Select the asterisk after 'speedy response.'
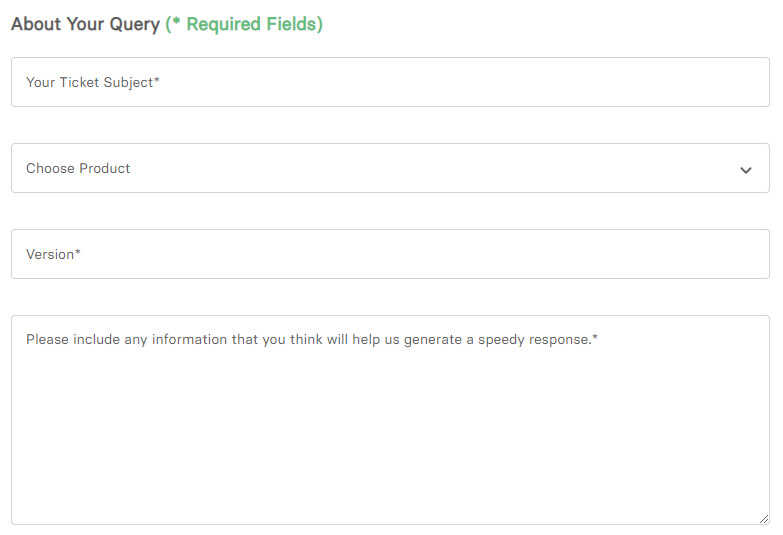The image size is (783, 535). click(595, 338)
